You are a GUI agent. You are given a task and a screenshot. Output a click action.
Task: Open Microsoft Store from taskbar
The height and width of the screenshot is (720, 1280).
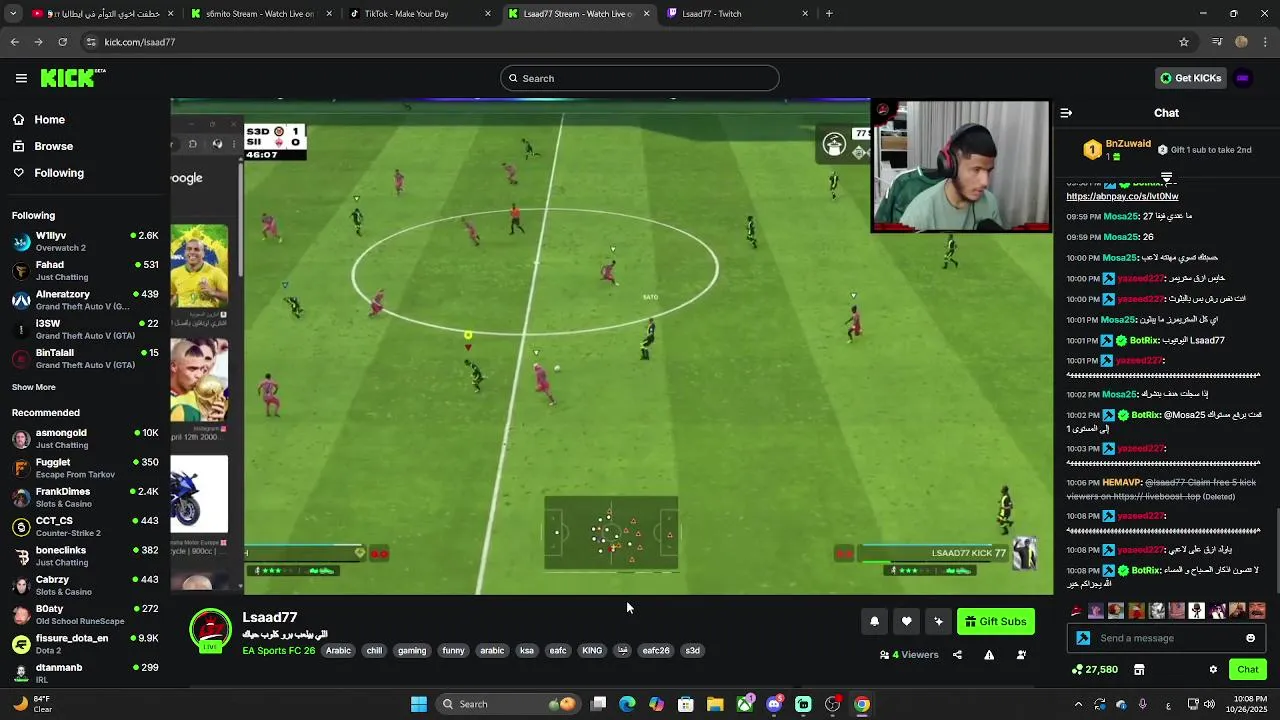click(x=686, y=704)
